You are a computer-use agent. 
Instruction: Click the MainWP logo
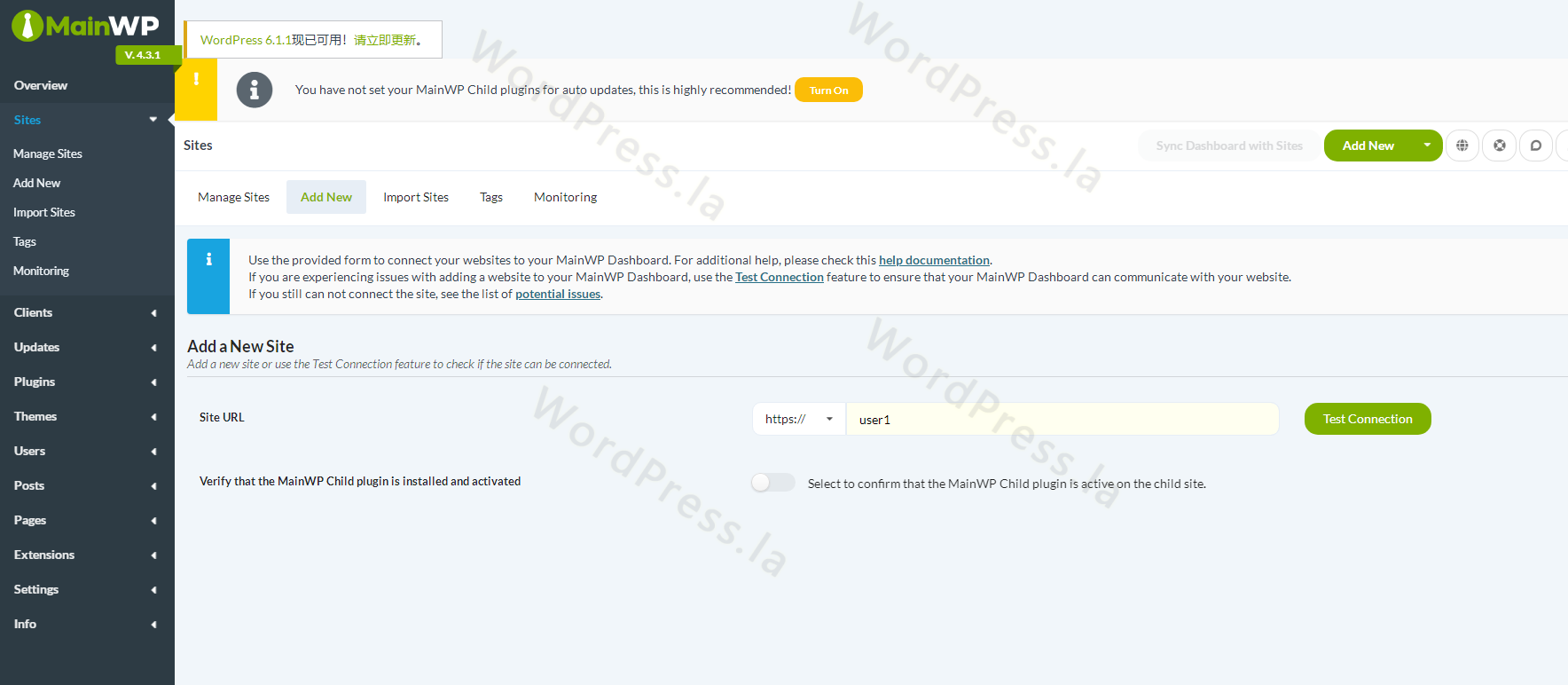coord(86,27)
